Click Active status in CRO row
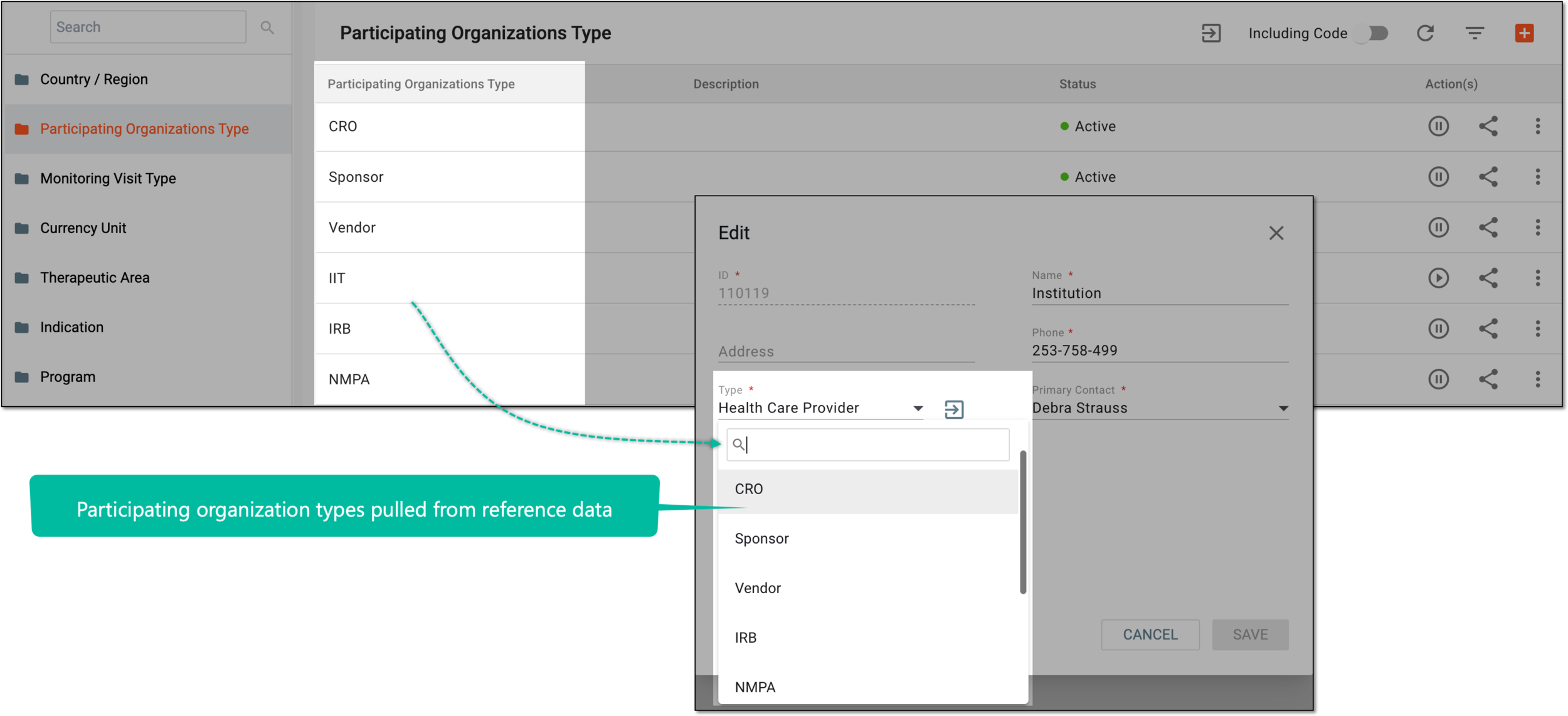 1088,127
